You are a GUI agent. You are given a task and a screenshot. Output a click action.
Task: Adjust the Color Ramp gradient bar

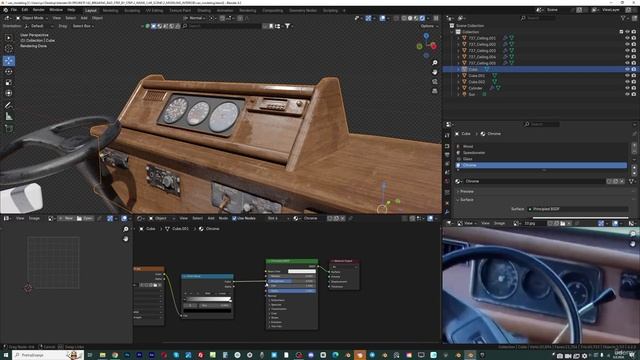coord(208,299)
